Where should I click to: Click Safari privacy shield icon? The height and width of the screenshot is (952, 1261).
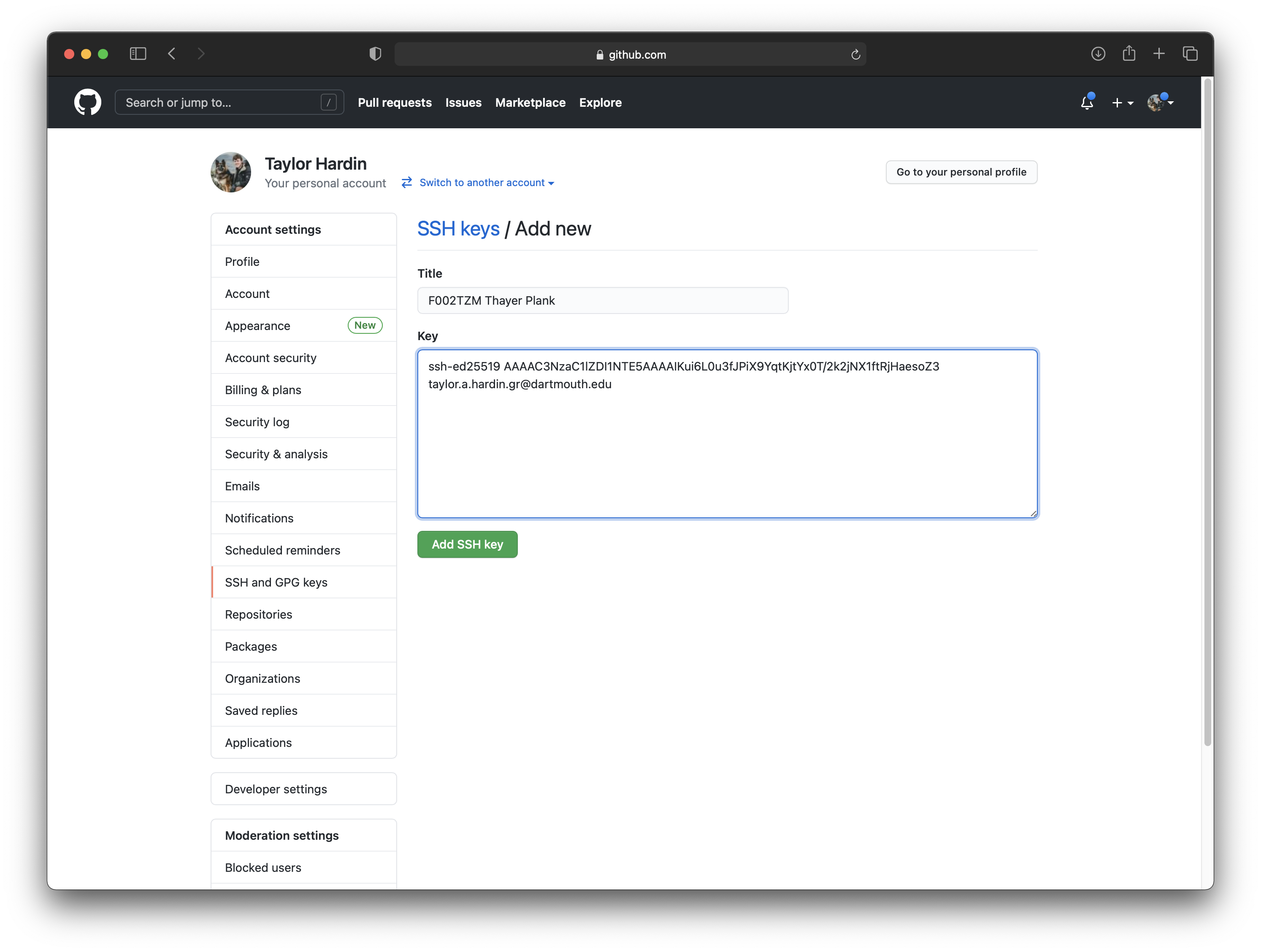[375, 54]
